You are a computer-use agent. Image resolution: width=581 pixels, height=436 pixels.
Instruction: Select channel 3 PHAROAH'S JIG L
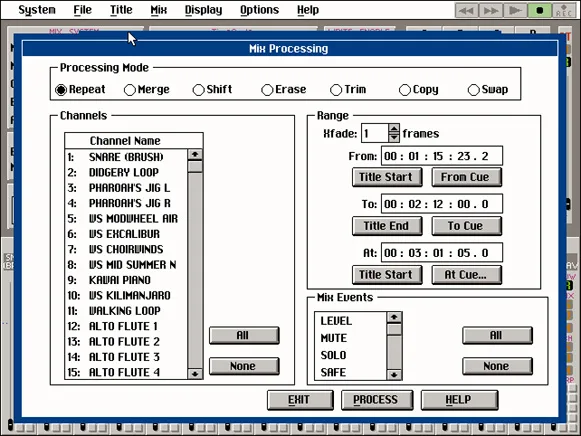[126, 188]
